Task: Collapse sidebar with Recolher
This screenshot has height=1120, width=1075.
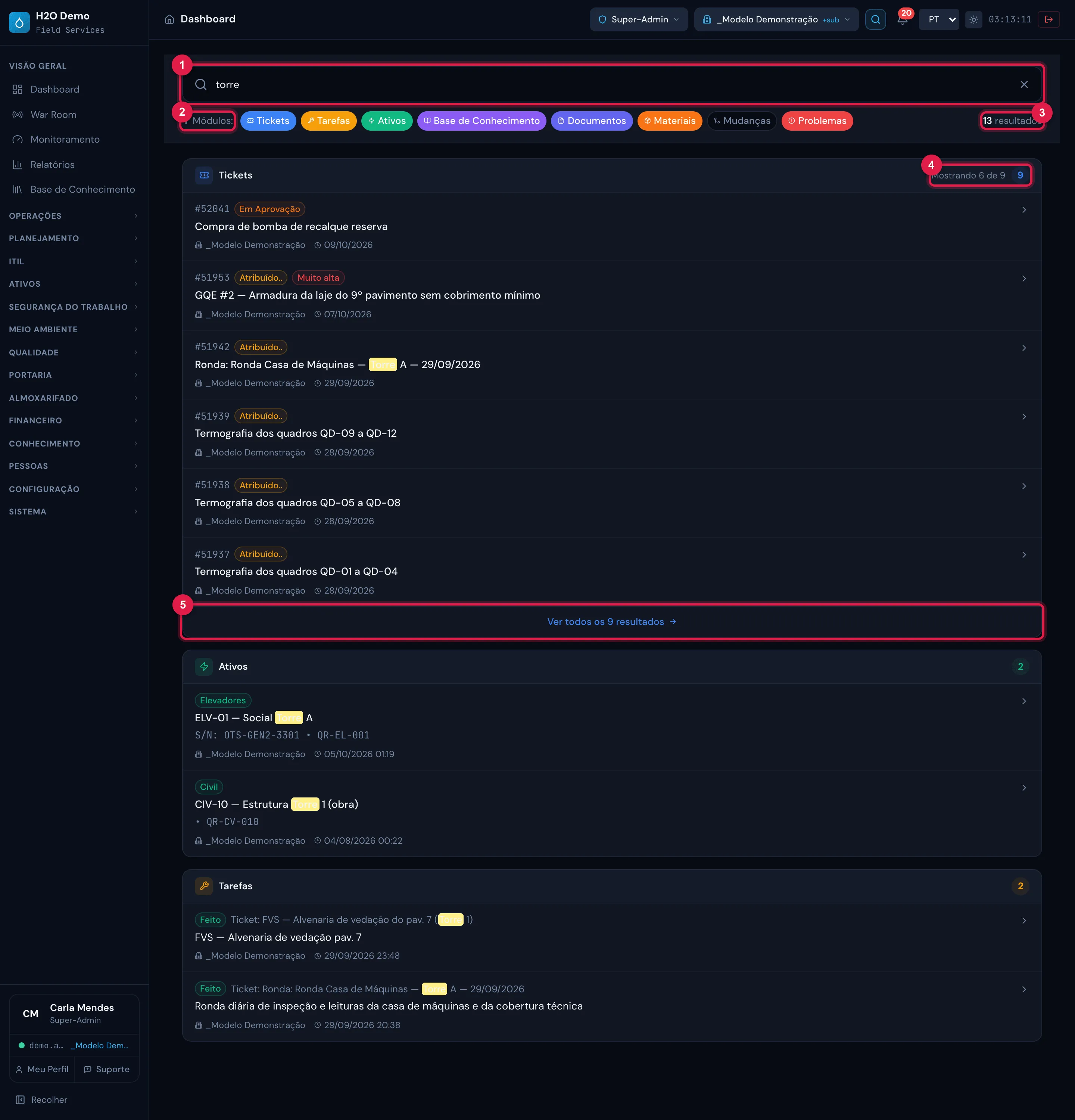Action: tap(42, 1100)
